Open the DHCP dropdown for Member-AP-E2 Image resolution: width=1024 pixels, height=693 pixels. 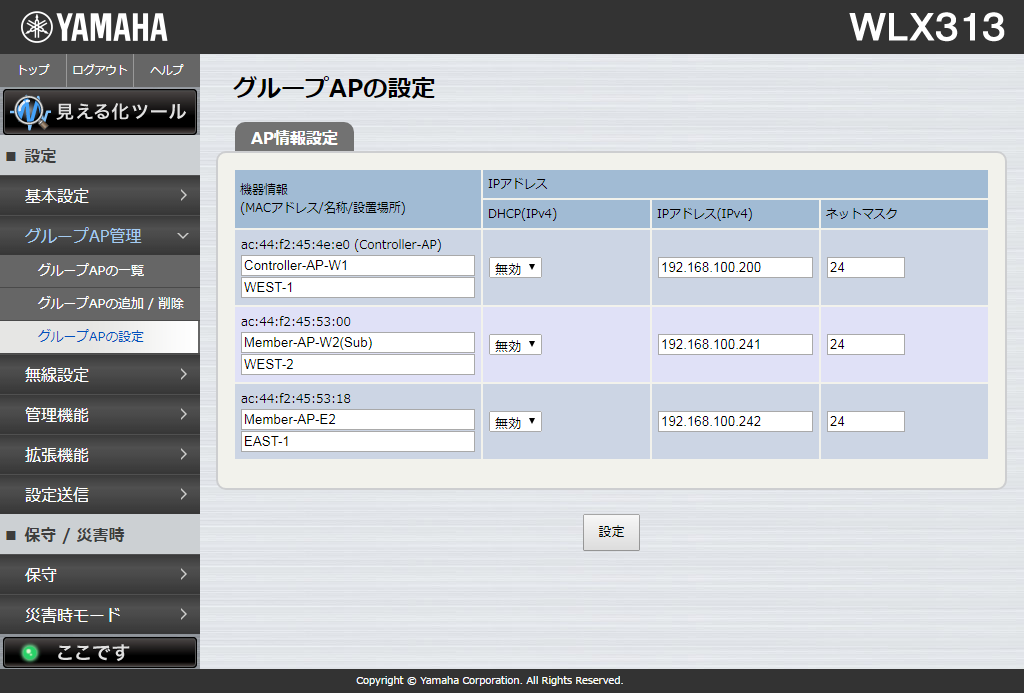click(x=515, y=422)
